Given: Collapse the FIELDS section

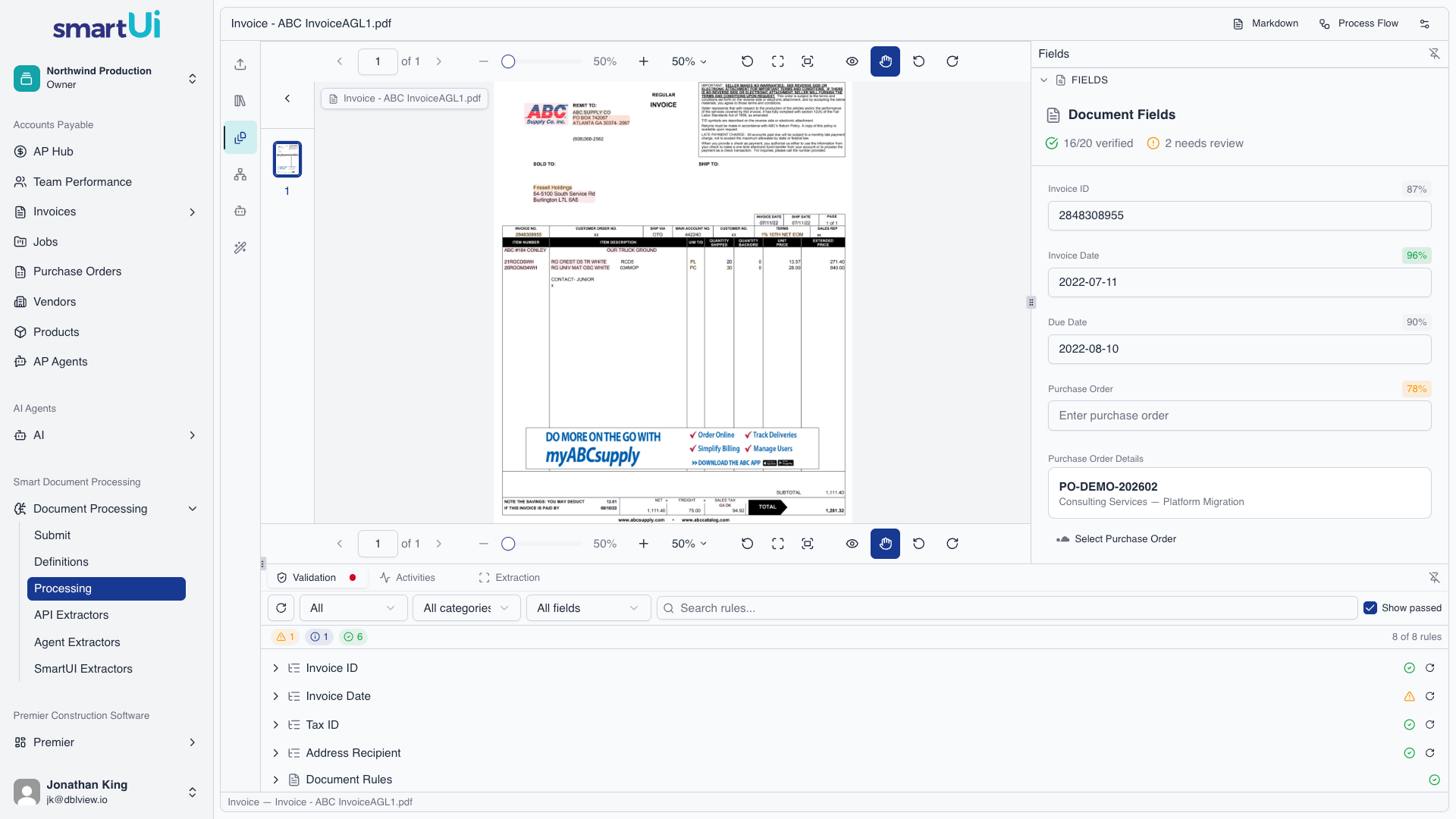Looking at the screenshot, I should [x=1044, y=80].
